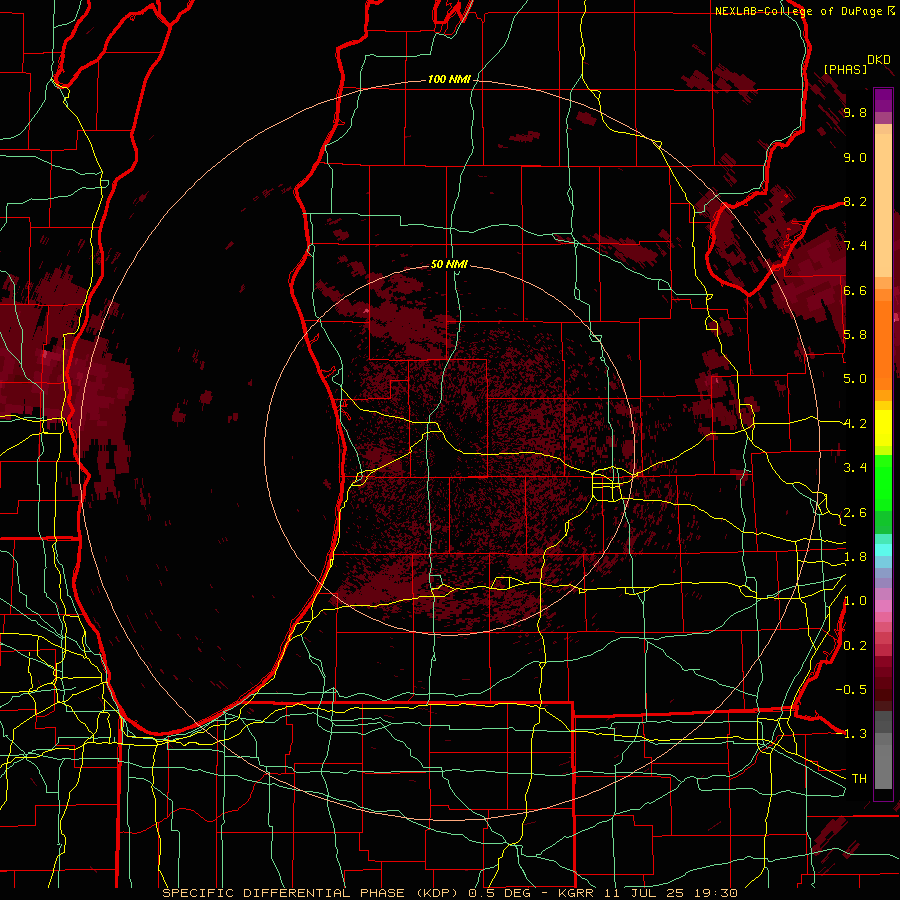900x900 pixels.
Task: Click the 5.8 scale value
Action: (855, 335)
